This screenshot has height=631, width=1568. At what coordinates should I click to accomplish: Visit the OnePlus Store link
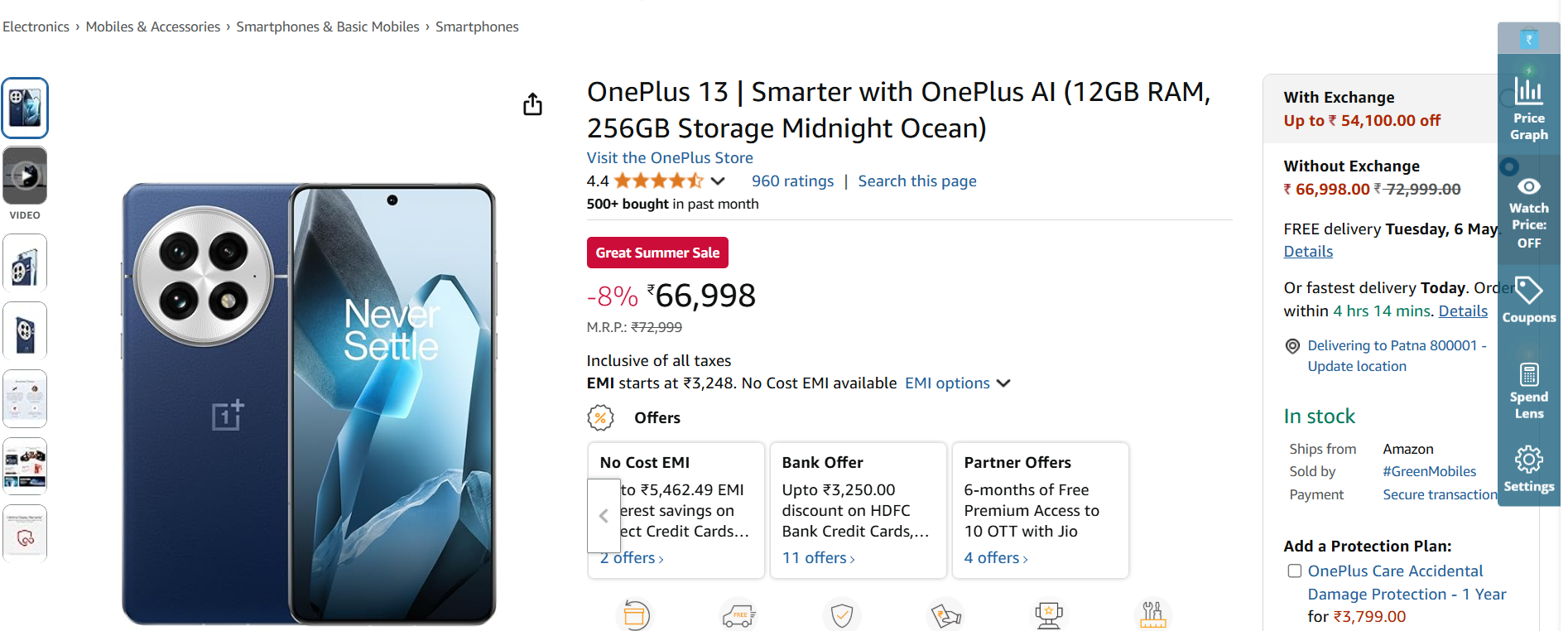coord(670,158)
